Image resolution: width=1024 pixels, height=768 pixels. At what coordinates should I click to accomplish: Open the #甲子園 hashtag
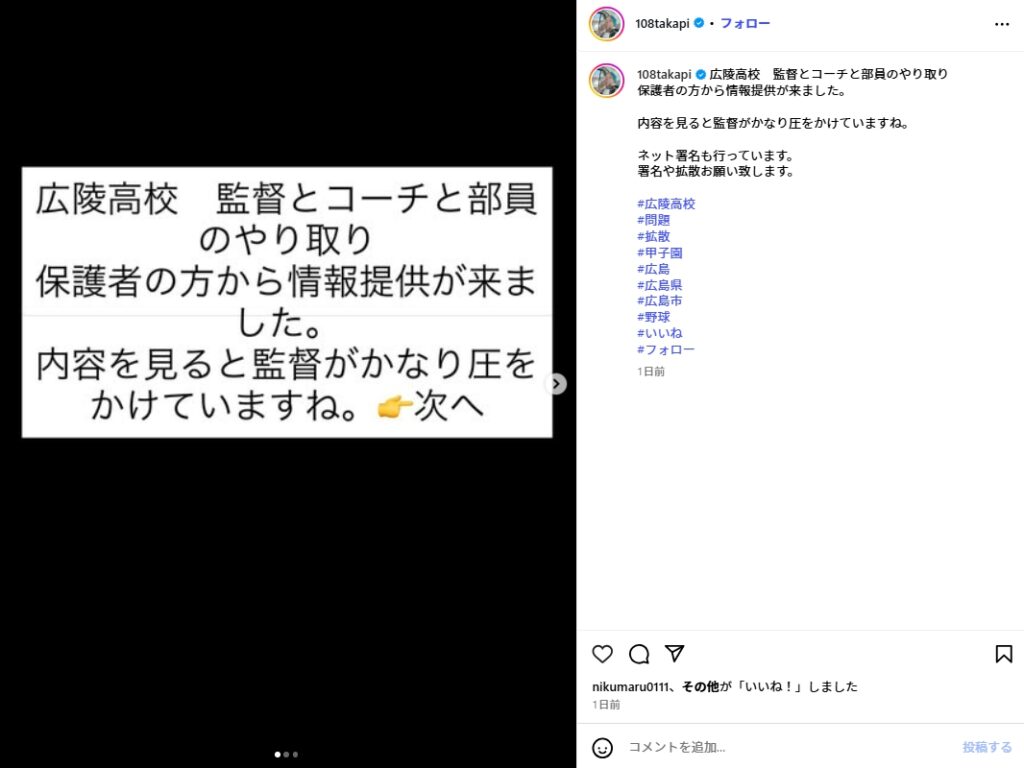click(660, 253)
